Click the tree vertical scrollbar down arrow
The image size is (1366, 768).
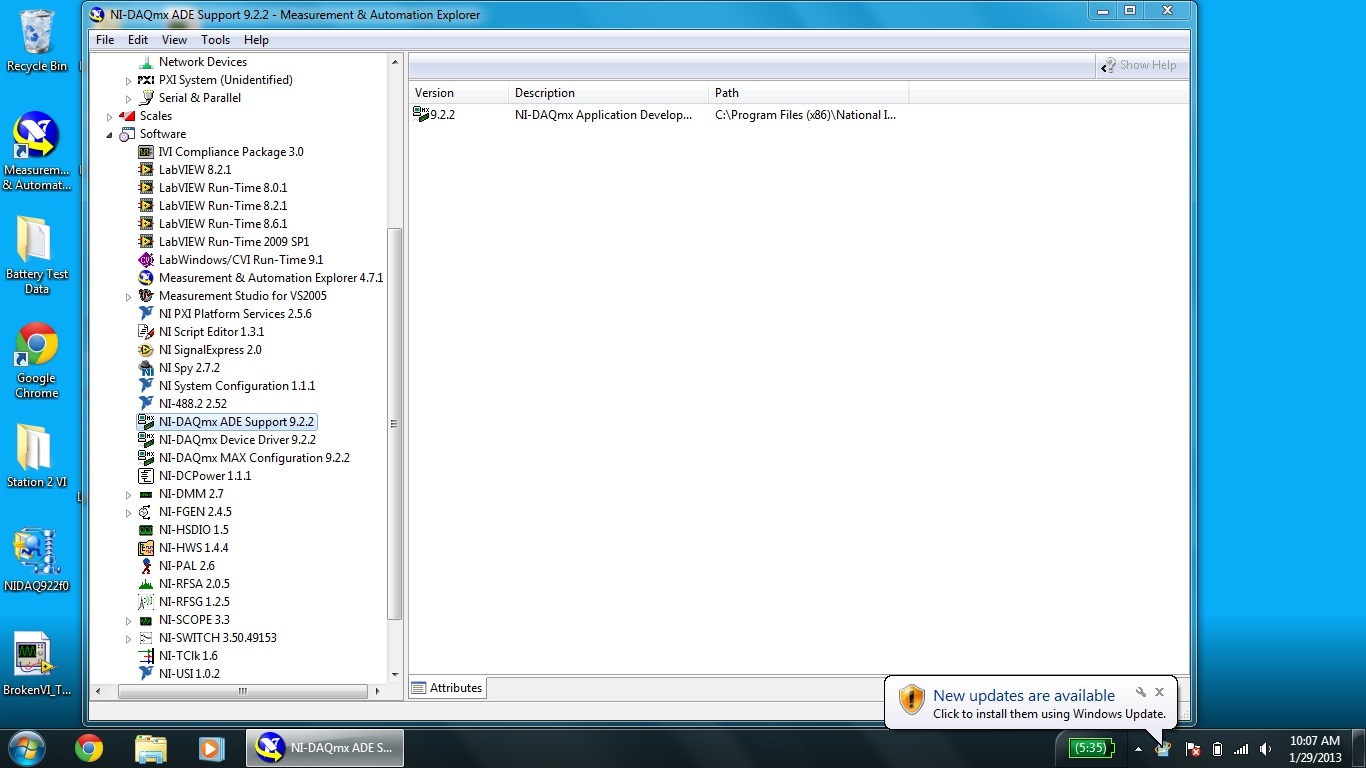(395, 675)
